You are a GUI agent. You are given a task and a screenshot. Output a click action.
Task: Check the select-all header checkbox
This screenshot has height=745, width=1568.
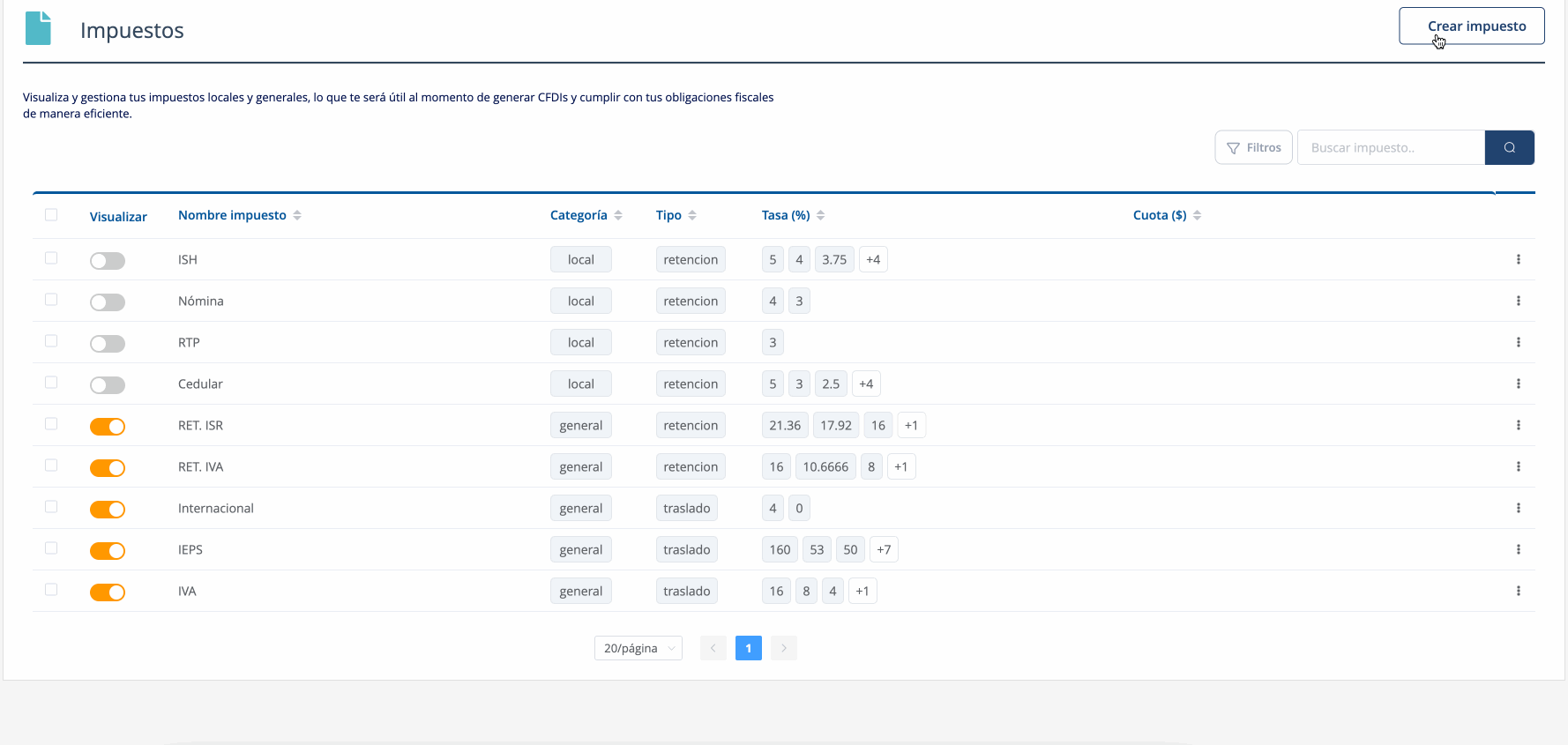tap(51, 214)
